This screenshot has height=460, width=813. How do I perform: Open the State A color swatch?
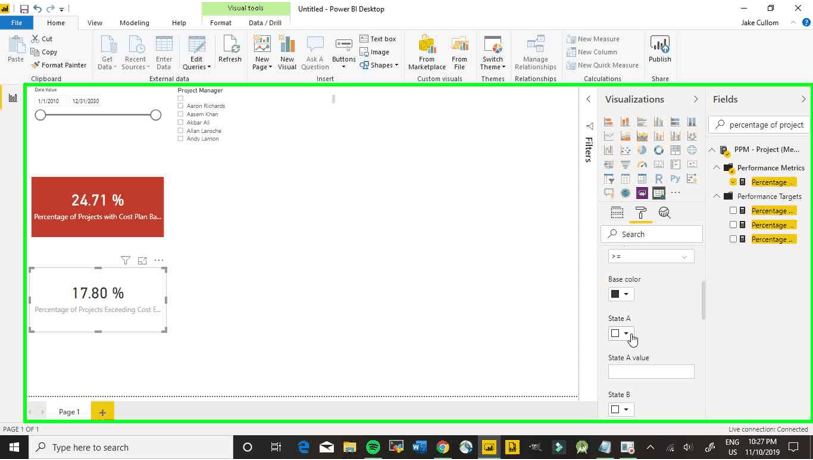tap(621, 333)
